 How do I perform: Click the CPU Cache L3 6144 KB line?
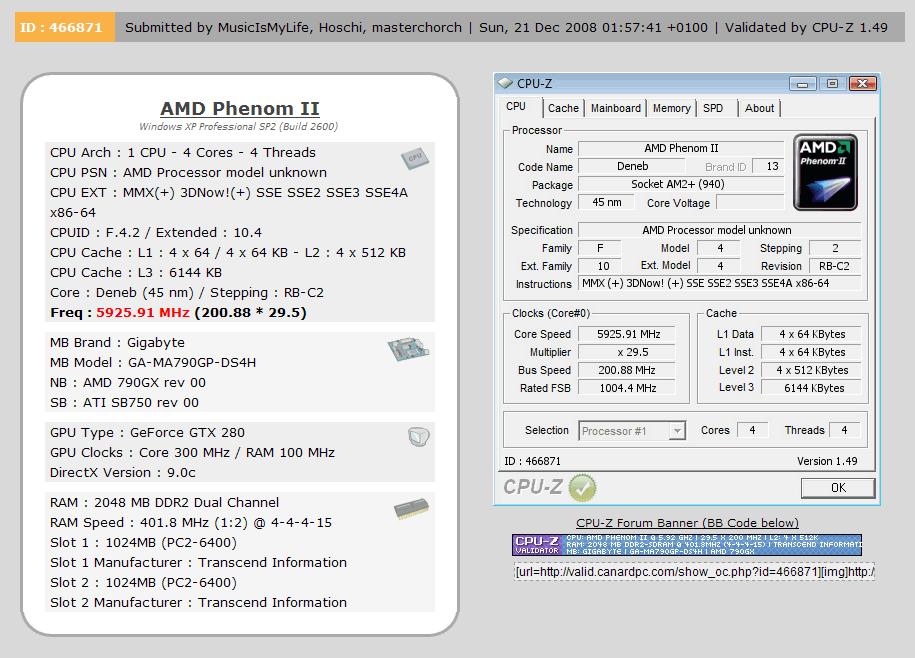(x=136, y=273)
